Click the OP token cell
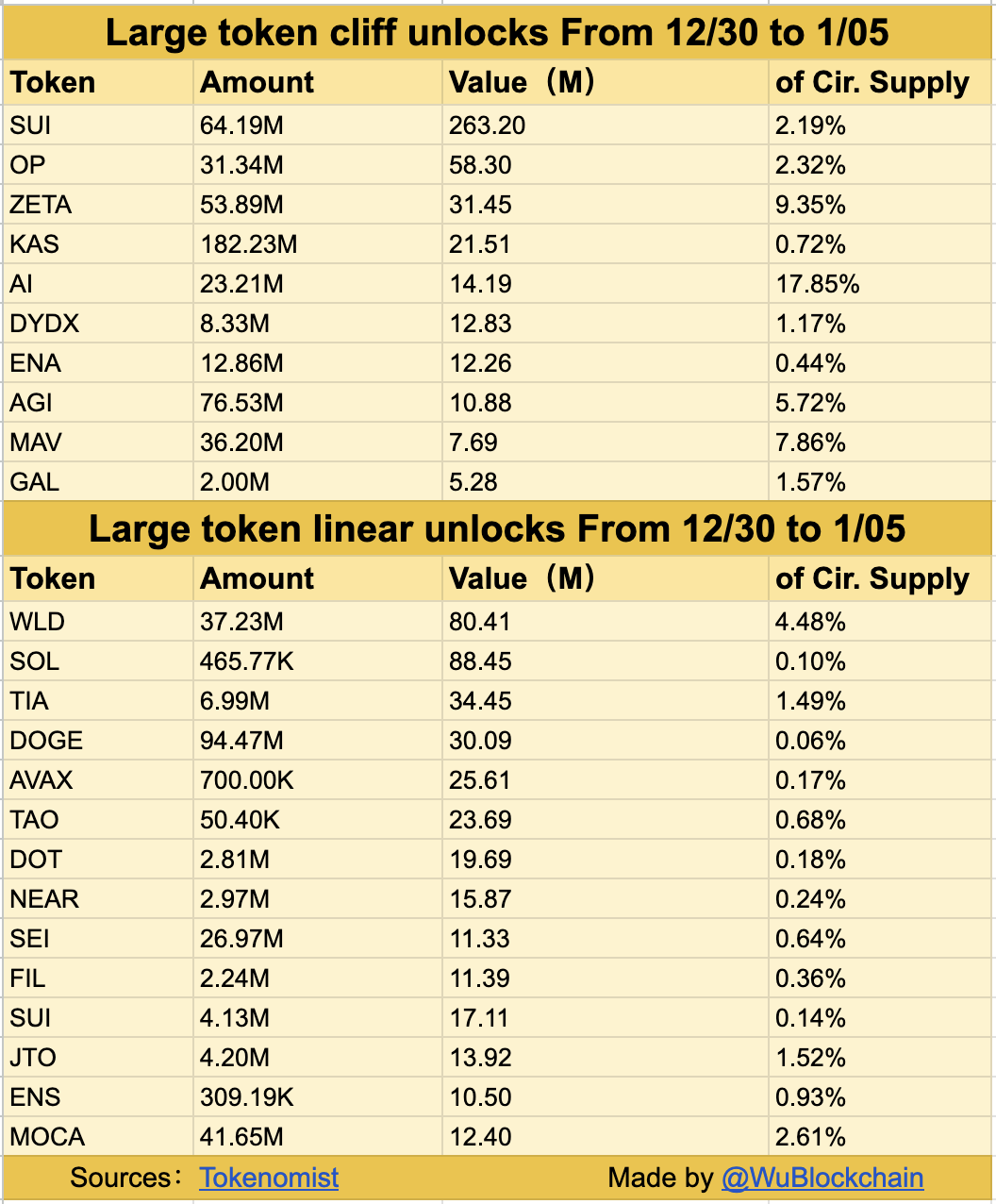Image resolution: width=996 pixels, height=1204 pixels. tap(28, 165)
